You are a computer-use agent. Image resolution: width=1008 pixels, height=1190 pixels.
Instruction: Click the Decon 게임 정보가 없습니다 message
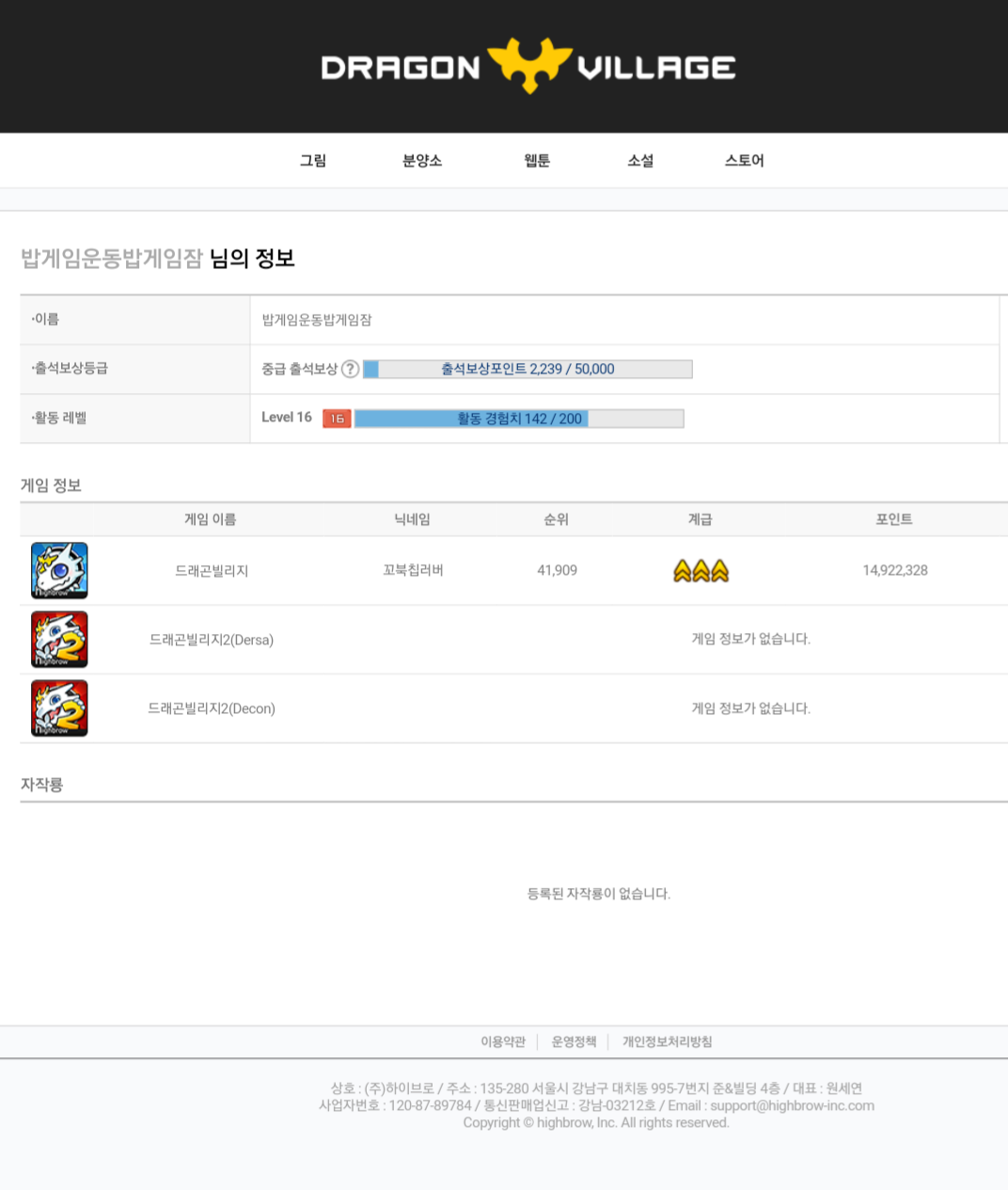(751, 708)
